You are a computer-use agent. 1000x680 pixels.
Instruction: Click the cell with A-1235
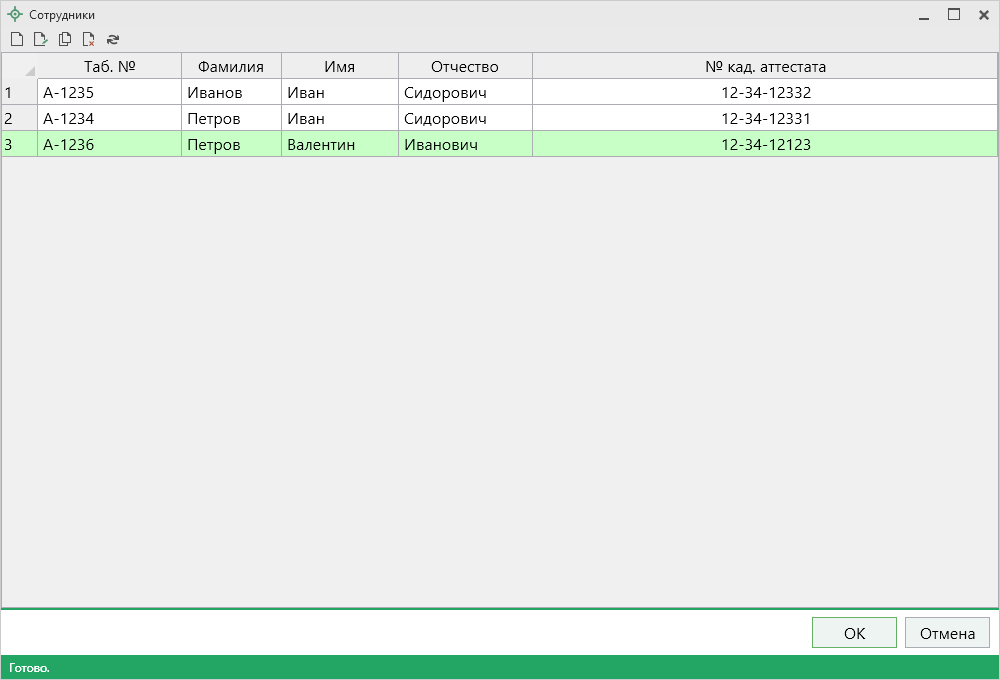(109, 93)
